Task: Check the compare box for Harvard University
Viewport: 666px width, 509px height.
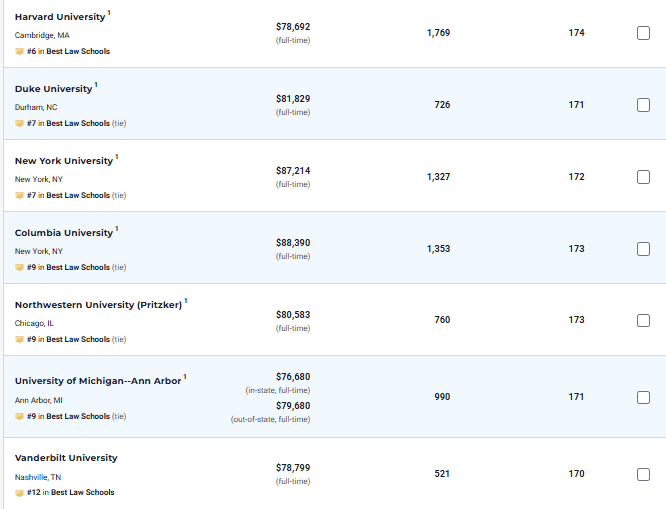Action: coord(644,33)
